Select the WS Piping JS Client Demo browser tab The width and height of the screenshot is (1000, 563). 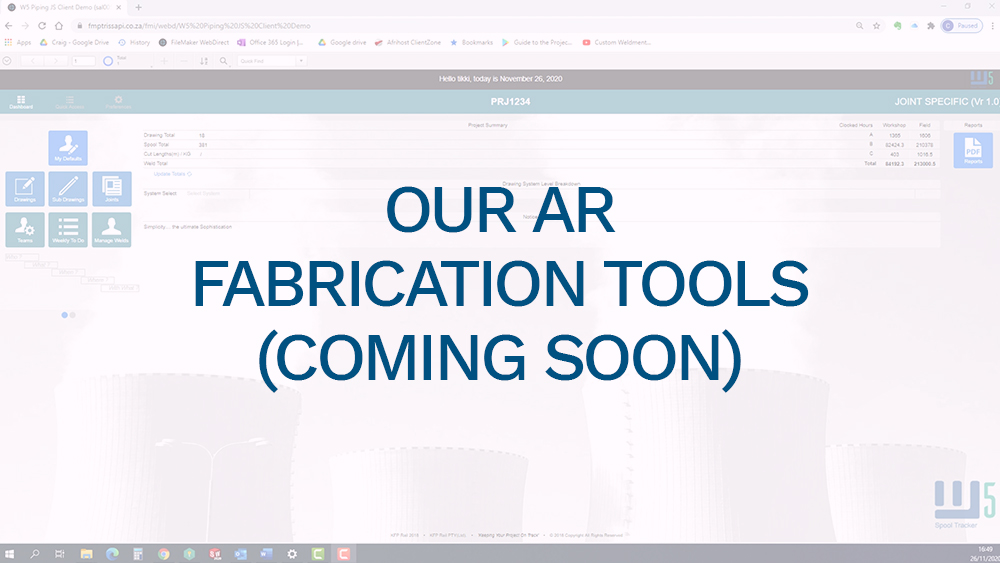tap(62, 7)
